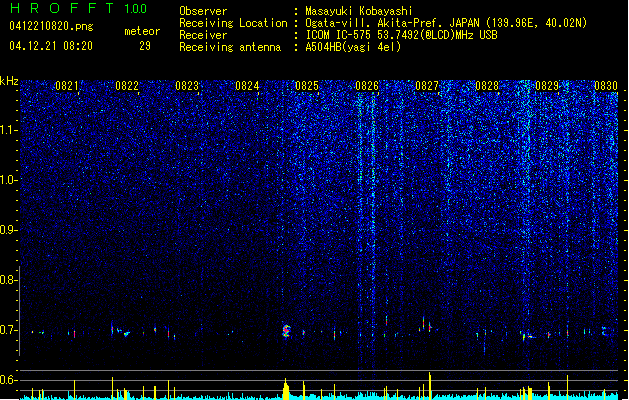The image size is (629, 400).
Task: Click the 0.8 kHz axis tick label
Action: [9, 280]
